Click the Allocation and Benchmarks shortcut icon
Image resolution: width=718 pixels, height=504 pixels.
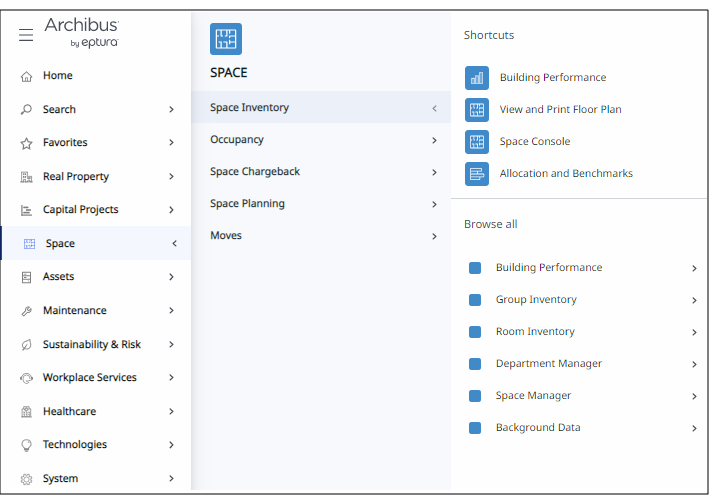(477, 174)
